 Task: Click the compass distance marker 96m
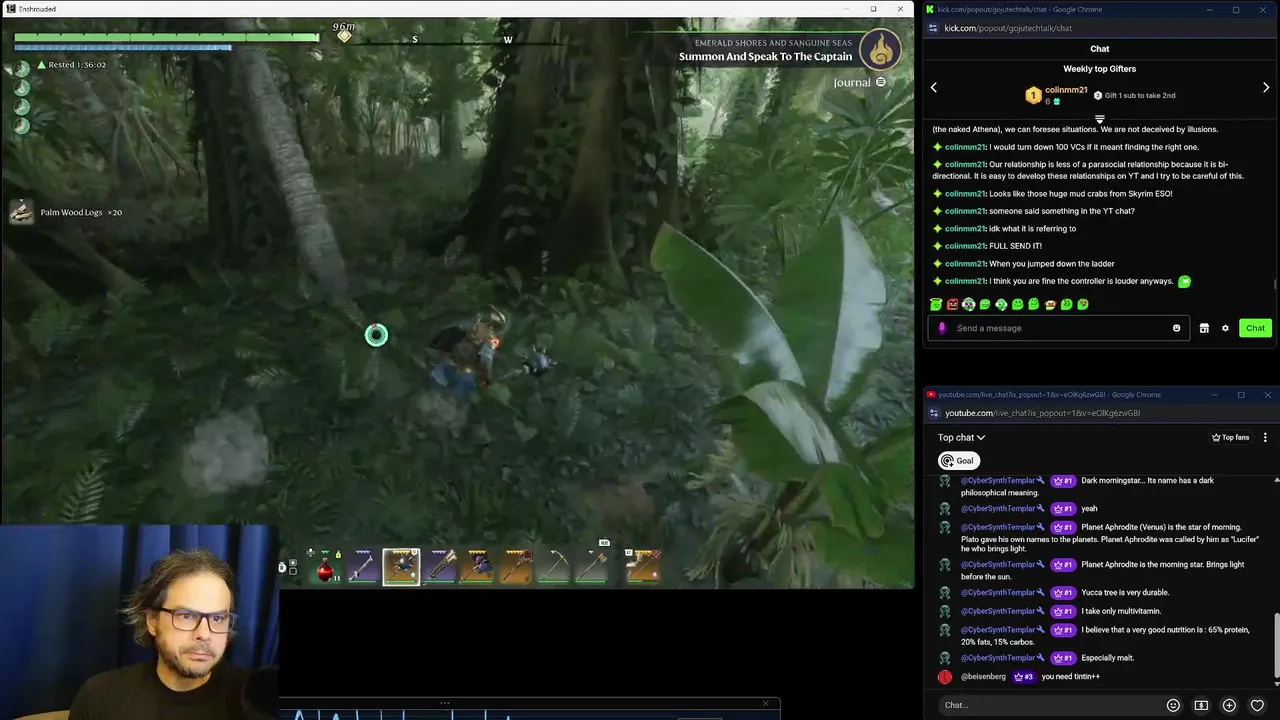click(344, 33)
